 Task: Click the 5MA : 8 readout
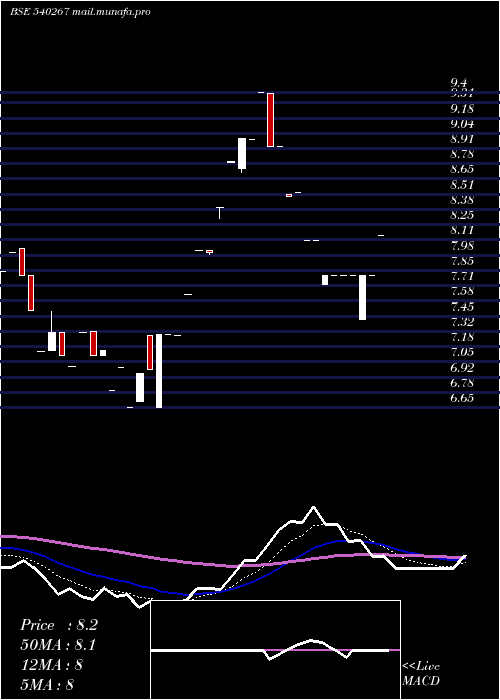coord(47,684)
